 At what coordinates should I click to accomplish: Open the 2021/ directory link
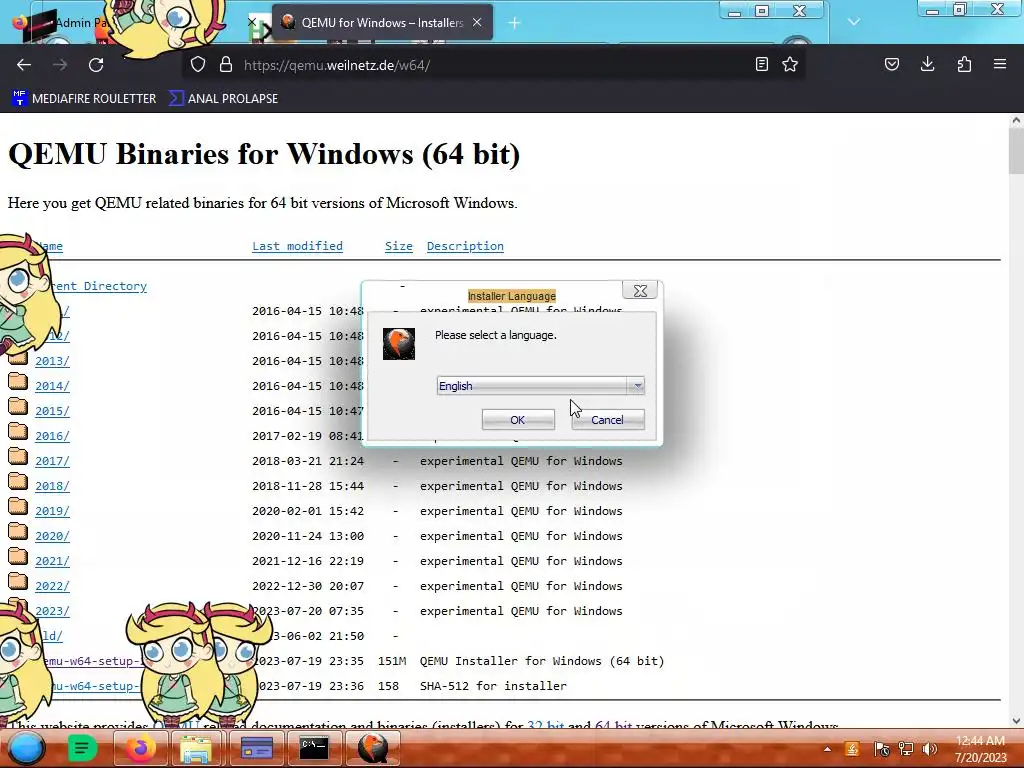52,561
